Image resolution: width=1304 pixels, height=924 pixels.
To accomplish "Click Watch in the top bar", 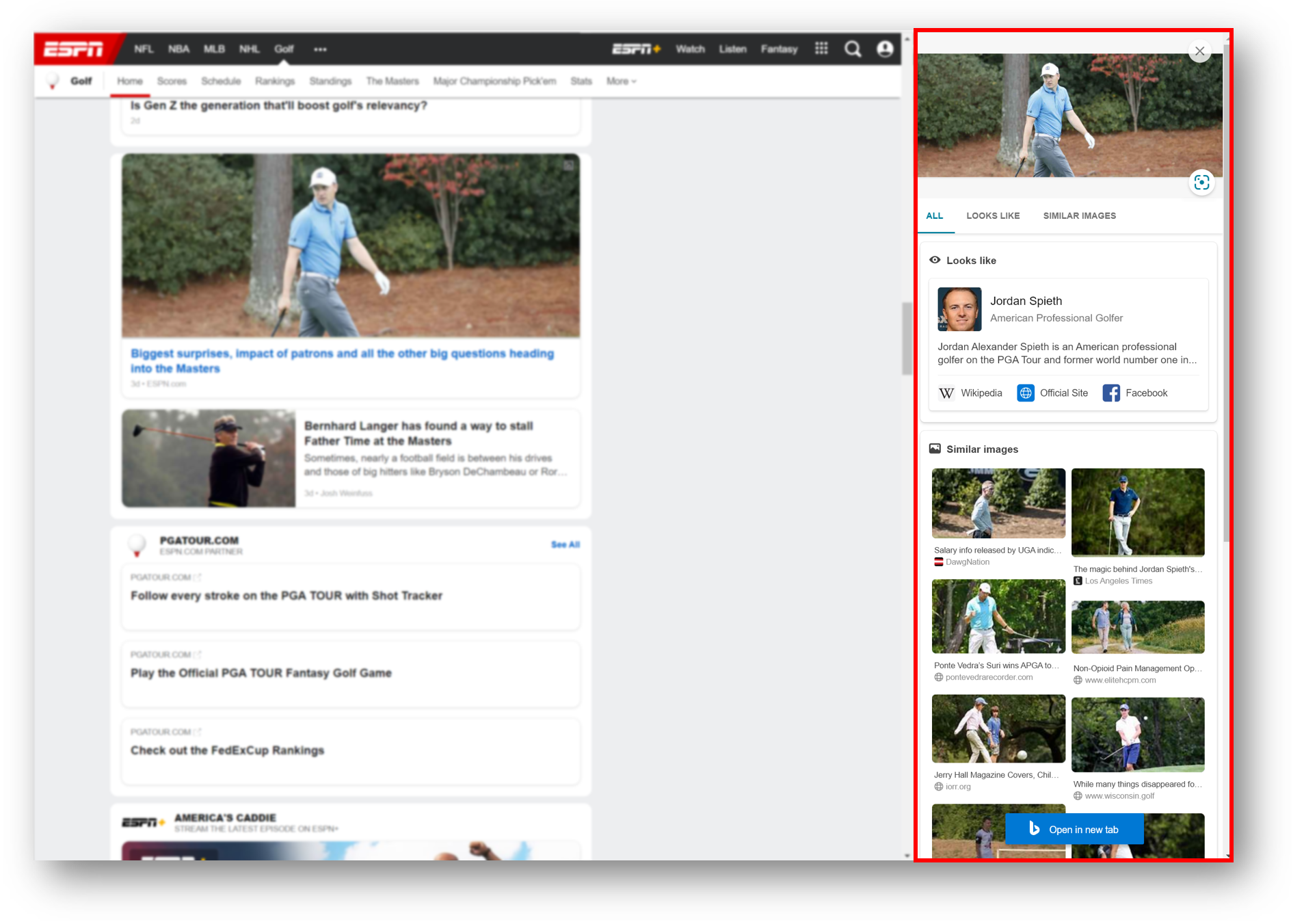I will coord(691,49).
